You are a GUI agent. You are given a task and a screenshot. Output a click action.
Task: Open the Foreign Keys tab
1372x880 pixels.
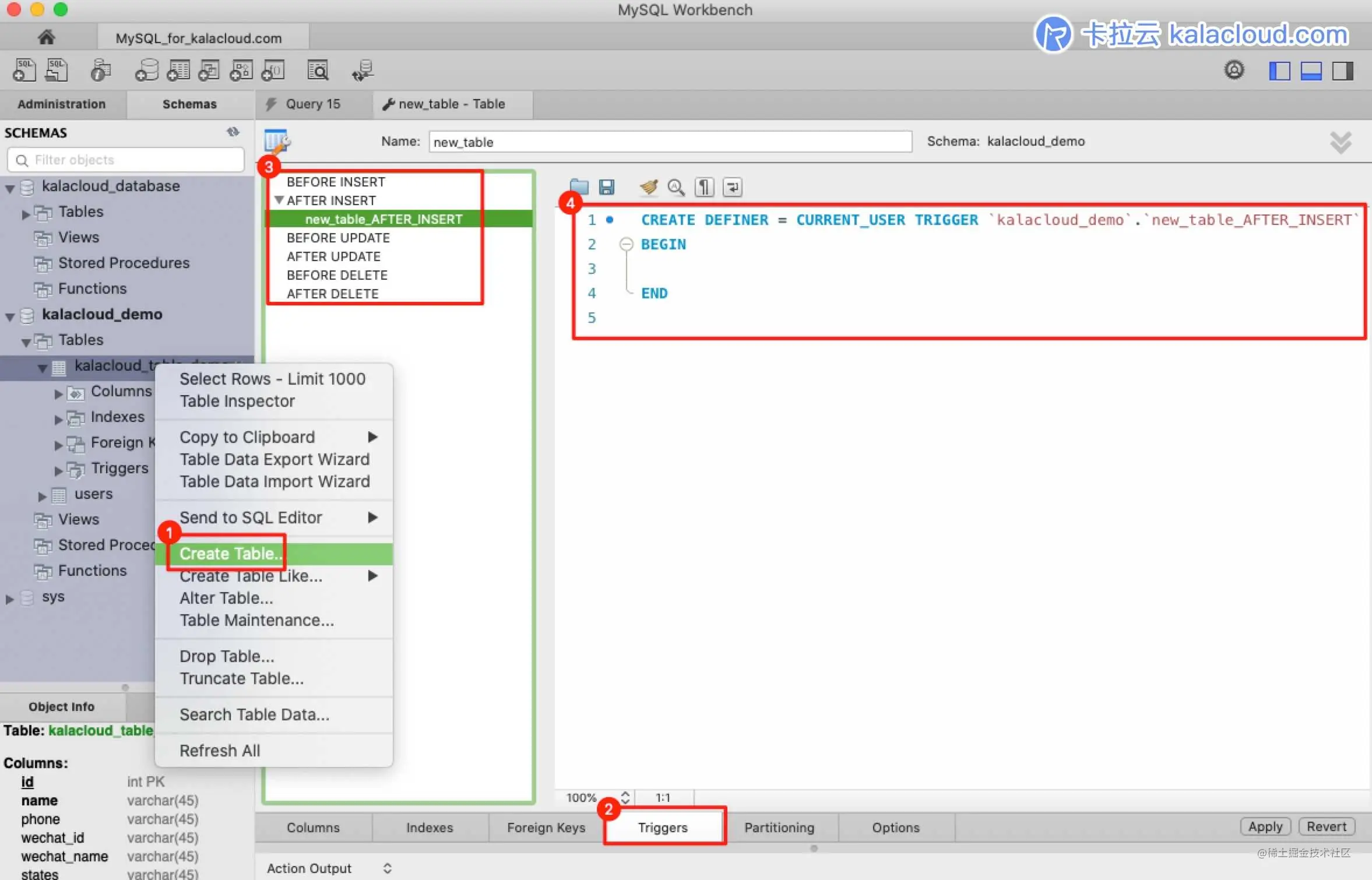(x=546, y=826)
